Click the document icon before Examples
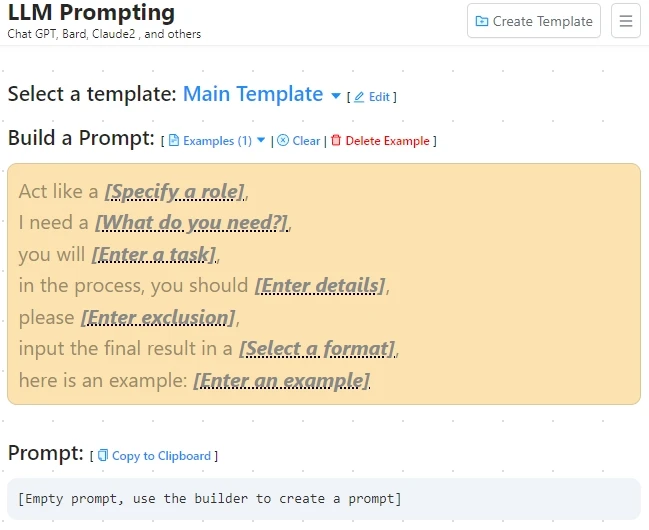The width and height of the screenshot is (649, 530). pos(174,141)
